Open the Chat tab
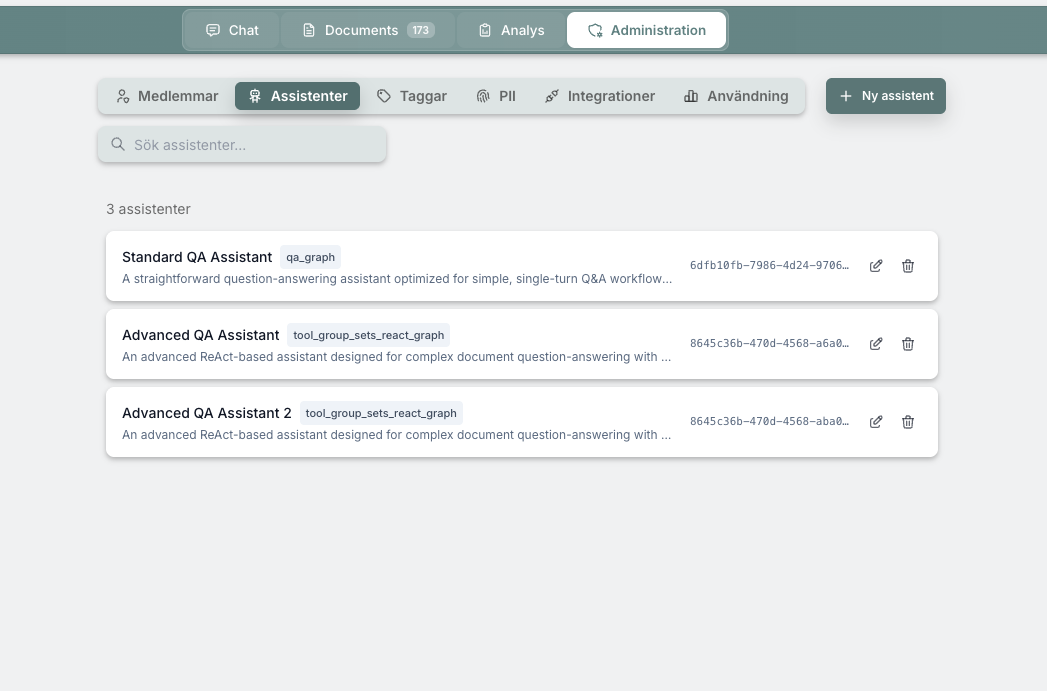The width and height of the screenshot is (1047, 691). coord(232,30)
